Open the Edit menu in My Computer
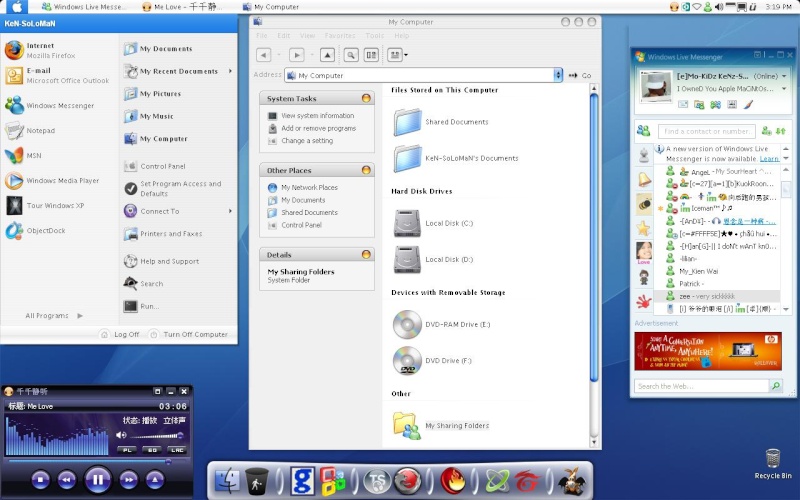 click(284, 35)
